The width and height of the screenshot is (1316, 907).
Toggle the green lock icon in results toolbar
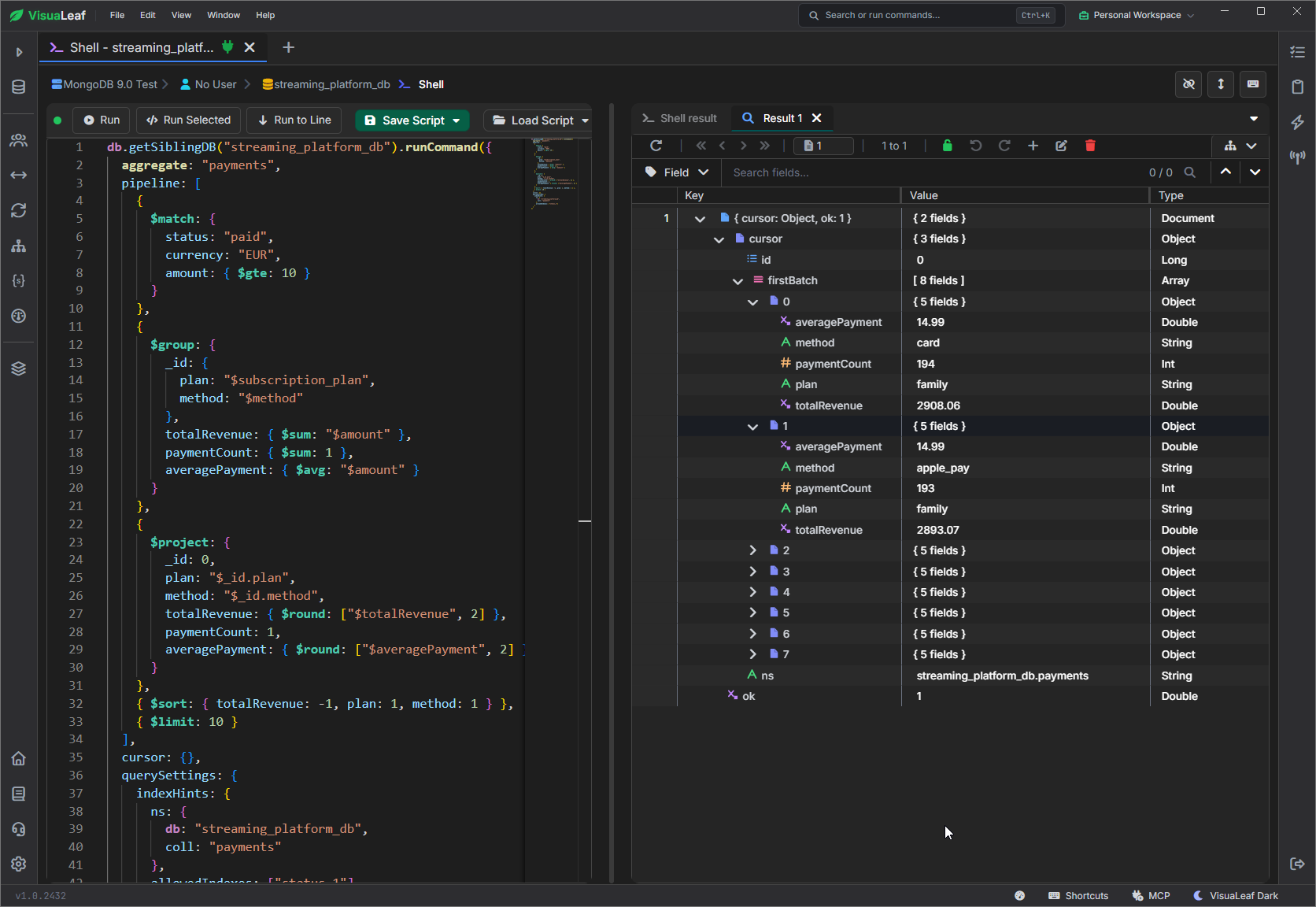tap(947, 146)
